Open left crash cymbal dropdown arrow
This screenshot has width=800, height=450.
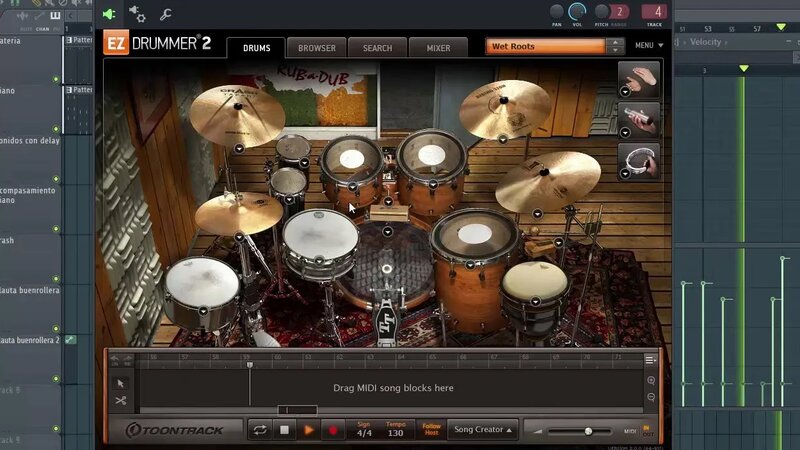239,148
